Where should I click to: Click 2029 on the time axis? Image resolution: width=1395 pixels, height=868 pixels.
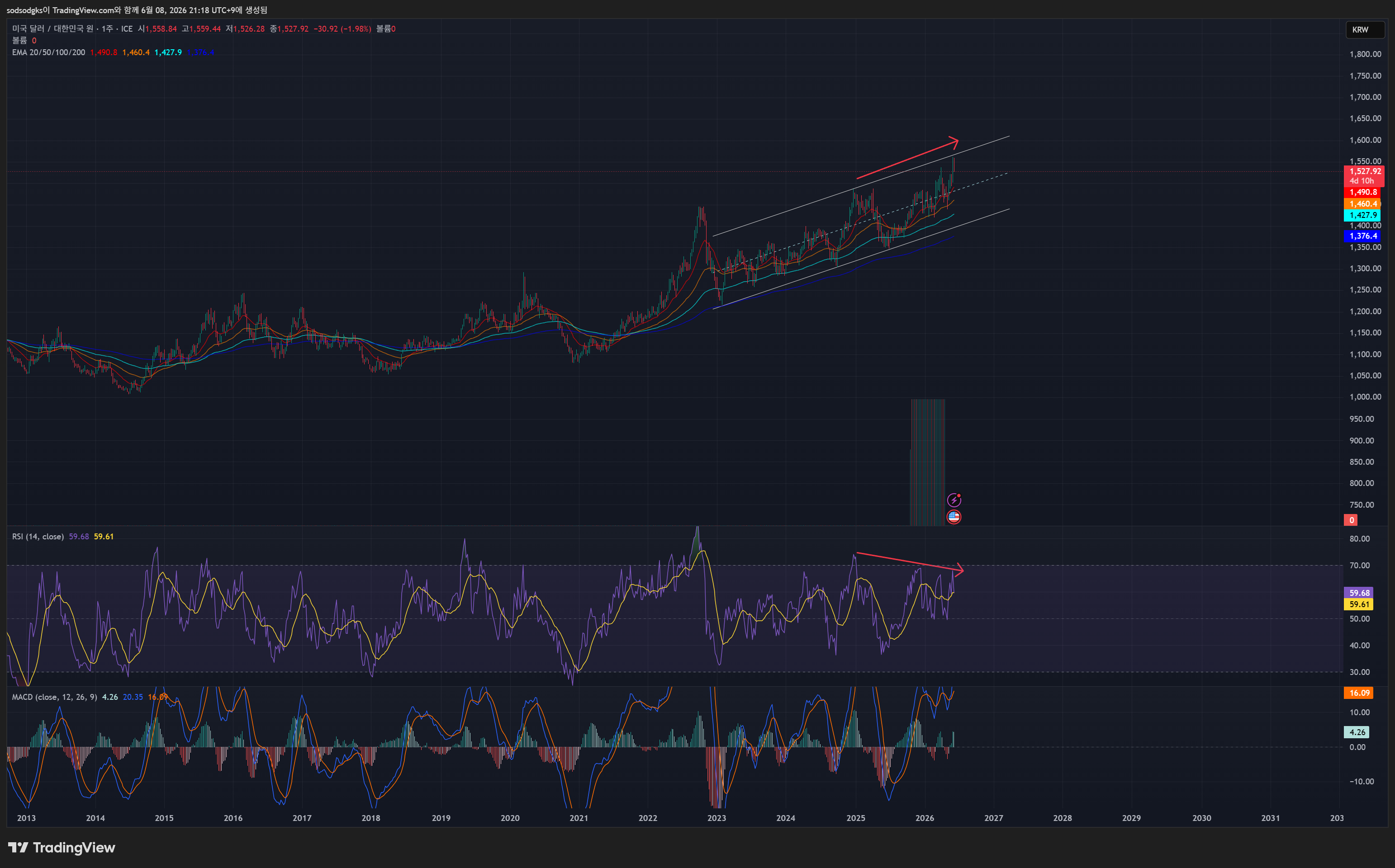point(1131,818)
